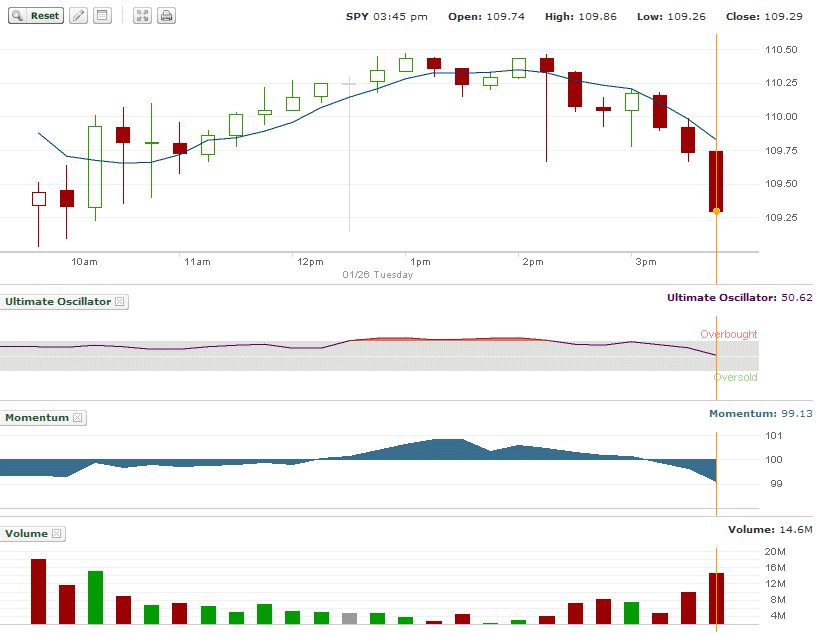Click the print chart icon

tap(166, 16)
